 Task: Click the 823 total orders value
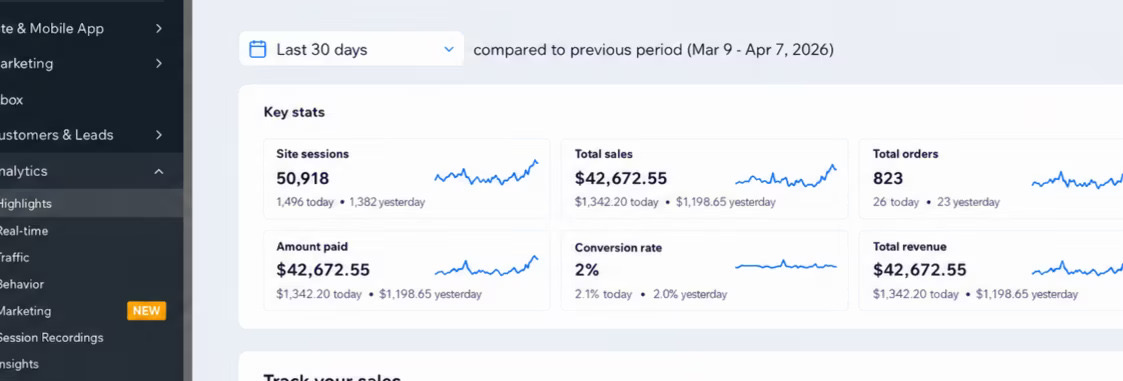[888, 178]
